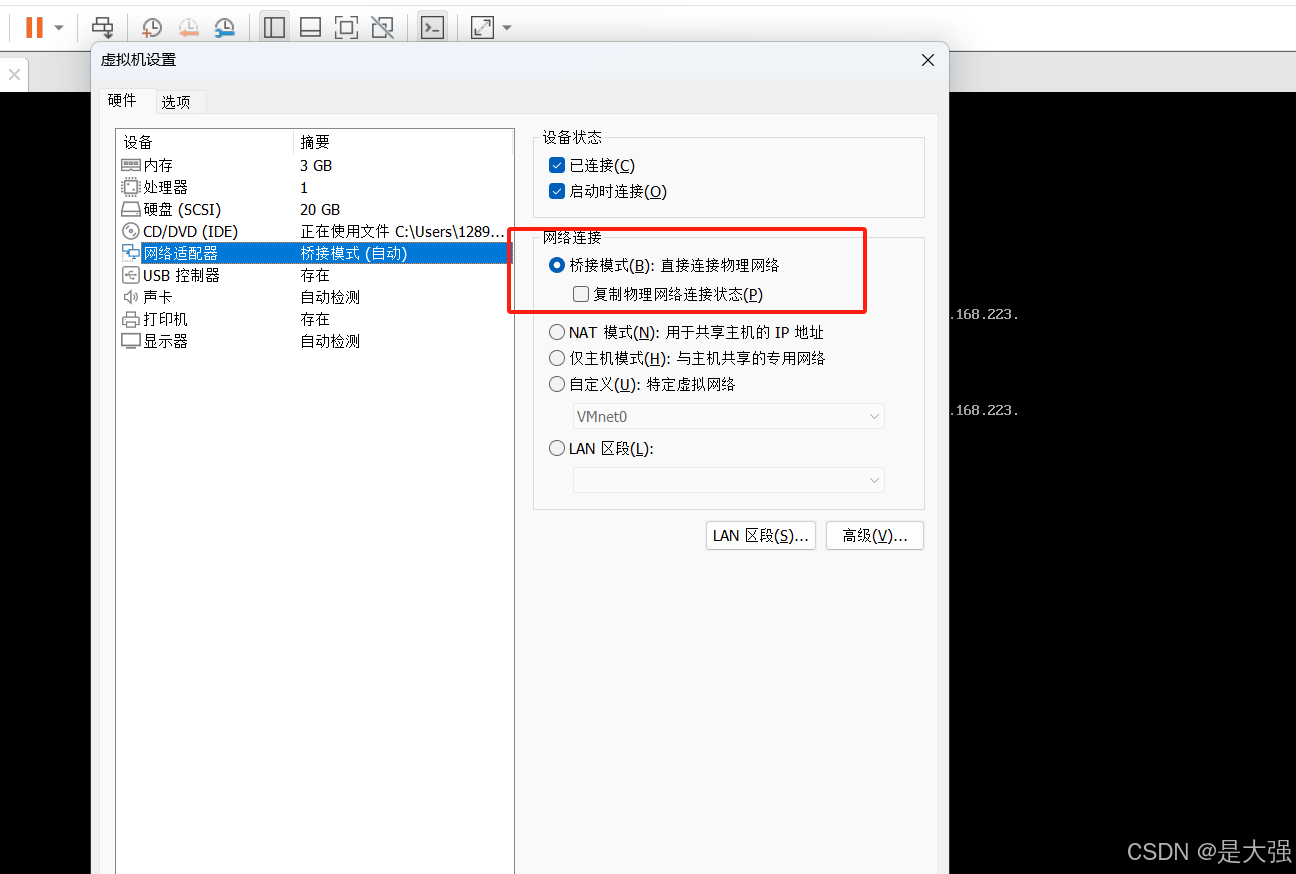Screen dimensions: 1296x874
Task: Switch to the 选项 tab
Action: point(176,102)
